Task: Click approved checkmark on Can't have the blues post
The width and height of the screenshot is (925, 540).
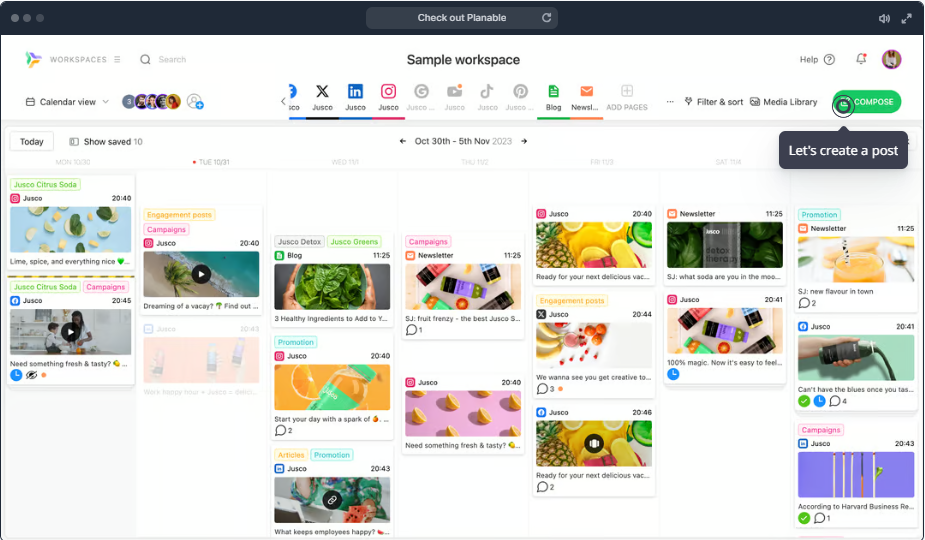Action: pos(804,401)
